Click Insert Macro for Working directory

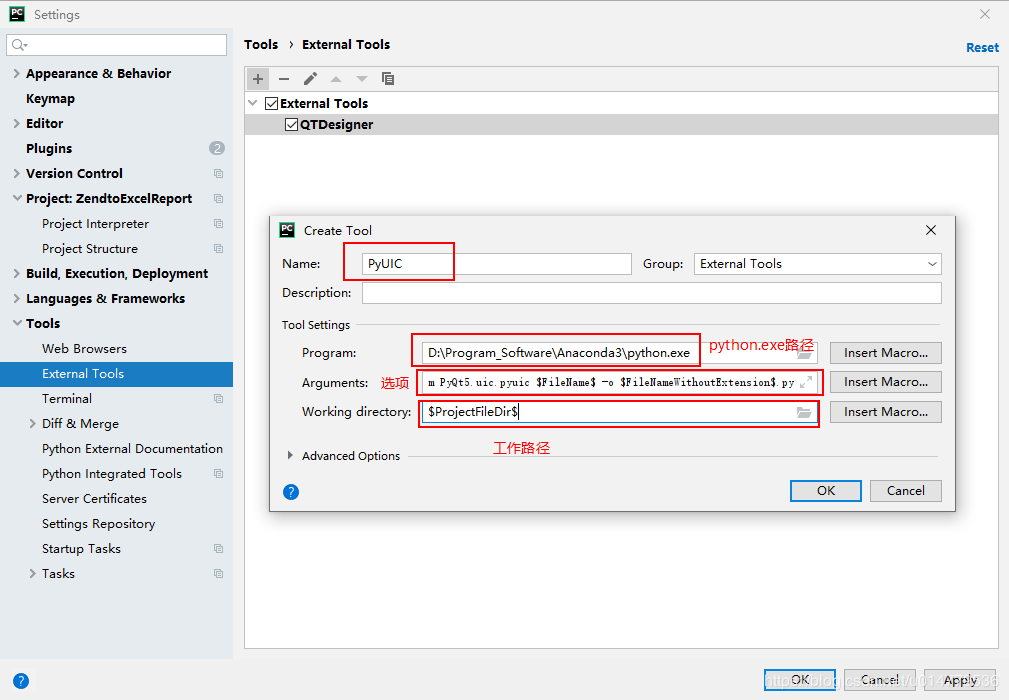coord(885,412)
